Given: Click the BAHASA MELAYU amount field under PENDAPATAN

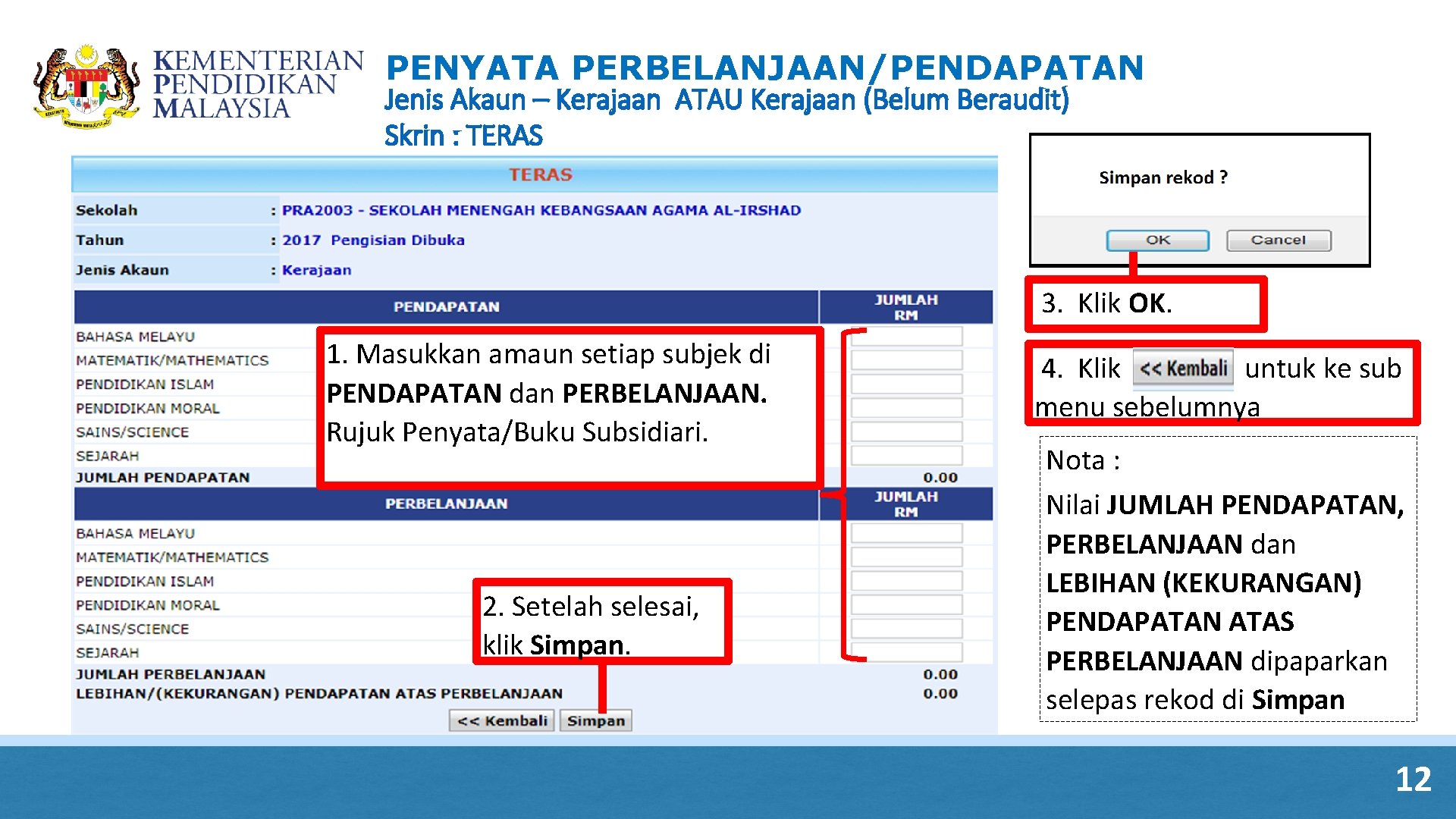Looking at the screenshot, I should 906,336.
